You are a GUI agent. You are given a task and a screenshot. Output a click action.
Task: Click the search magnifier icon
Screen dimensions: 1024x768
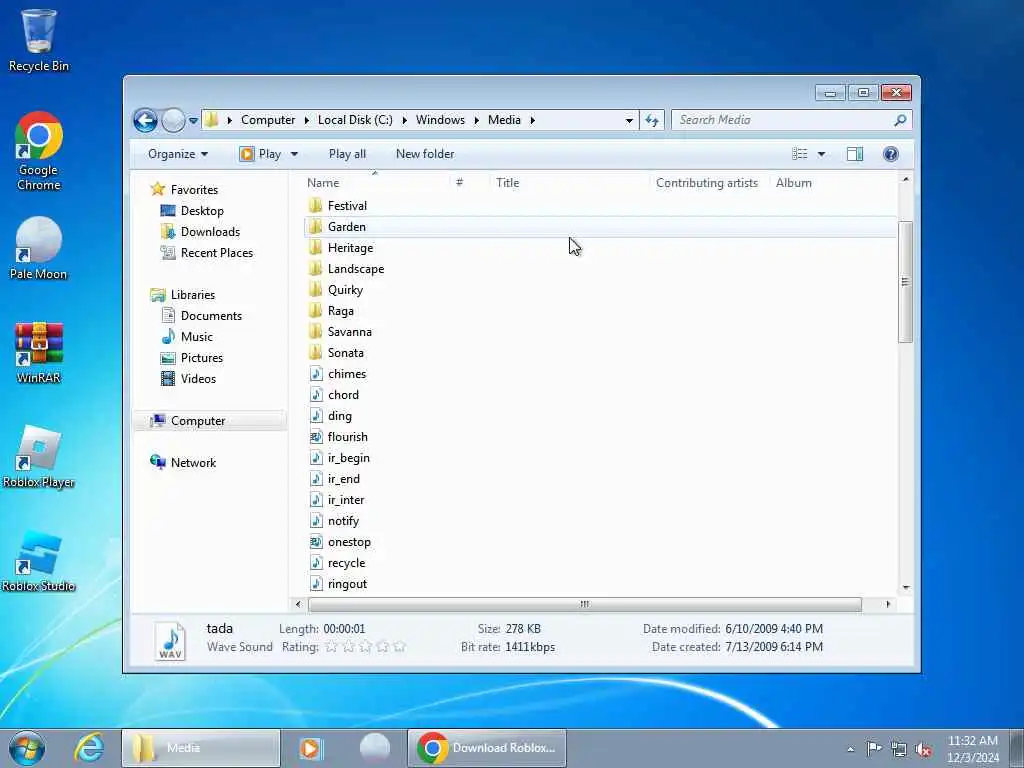(901, 120)
